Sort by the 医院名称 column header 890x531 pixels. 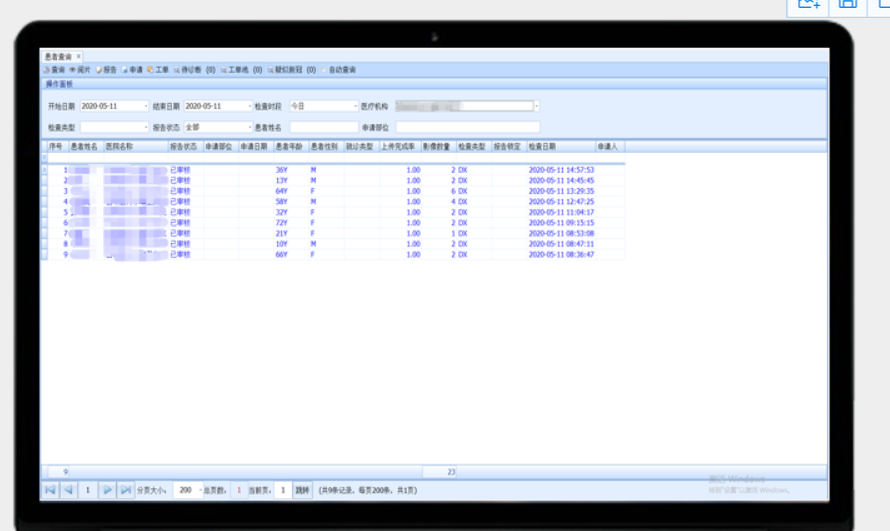click(x=136, y=146)
